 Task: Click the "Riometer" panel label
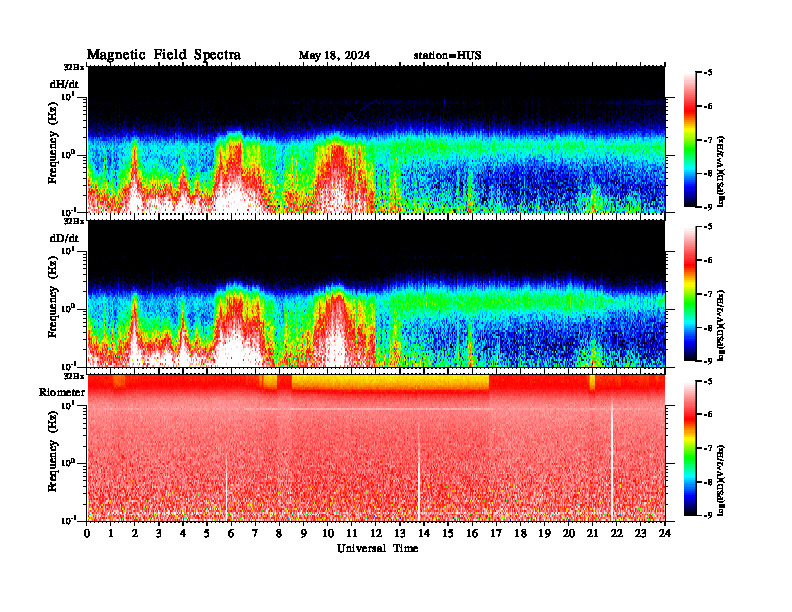coord(62,392)
